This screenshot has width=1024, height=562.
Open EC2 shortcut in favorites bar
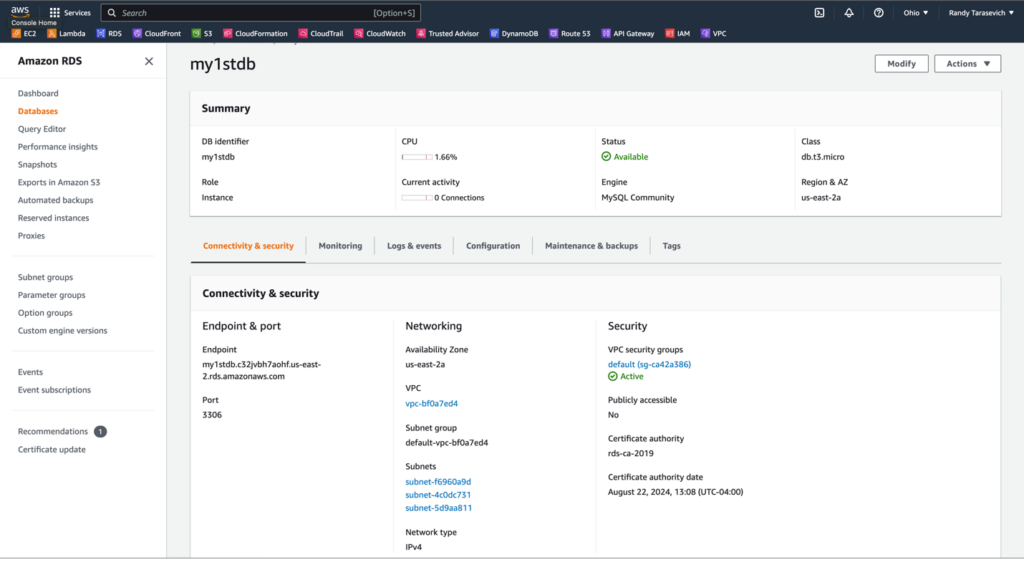coord(24,33)
